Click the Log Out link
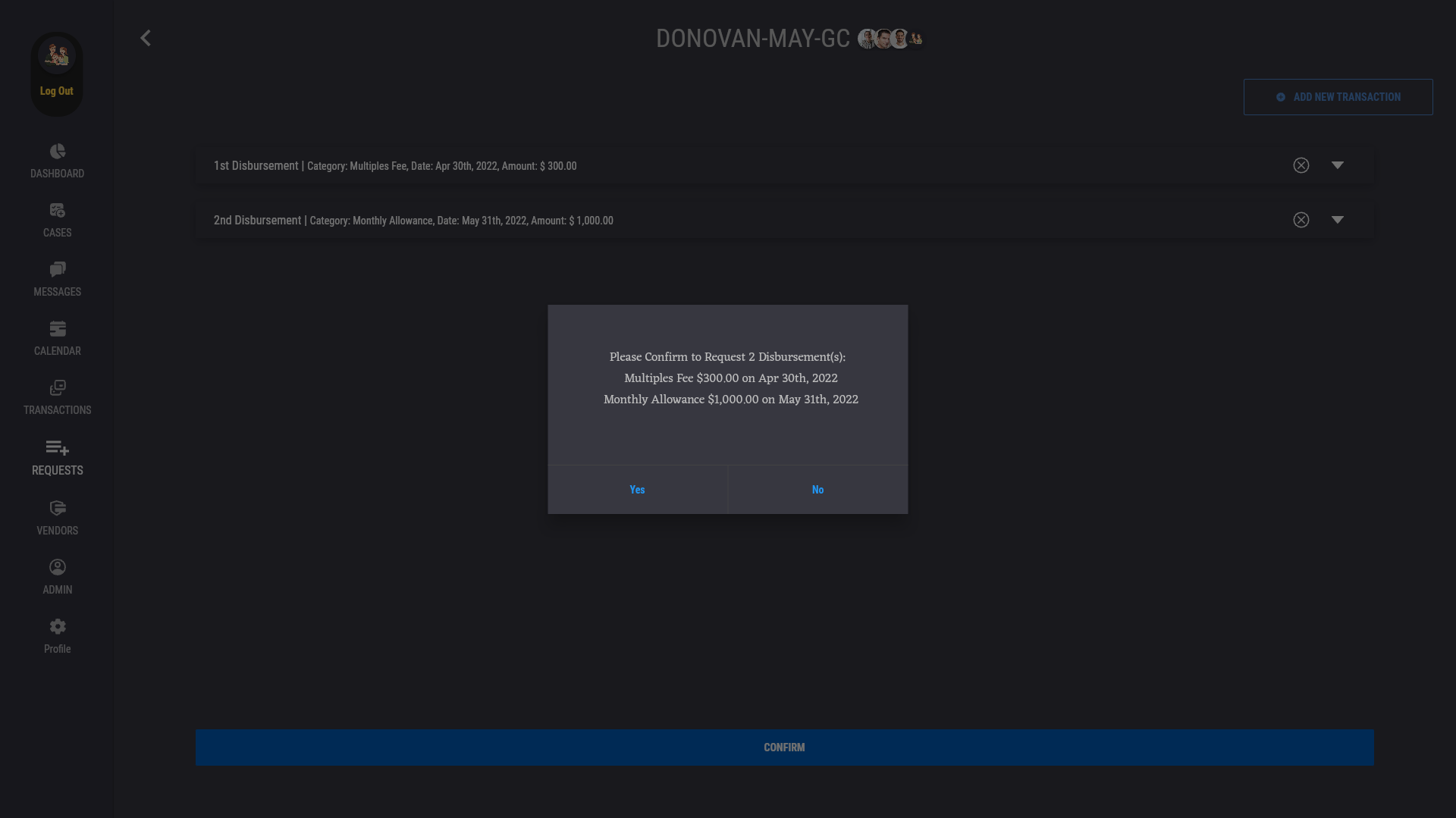This screenshot has width=1456, height=818. (57, 91)
